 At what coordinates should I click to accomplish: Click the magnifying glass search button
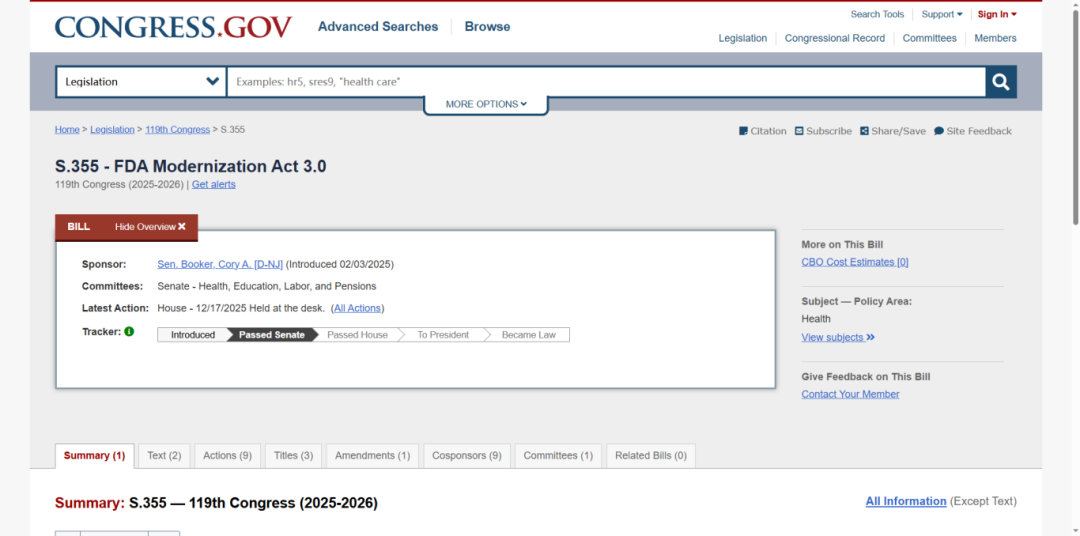(1000, 82)
